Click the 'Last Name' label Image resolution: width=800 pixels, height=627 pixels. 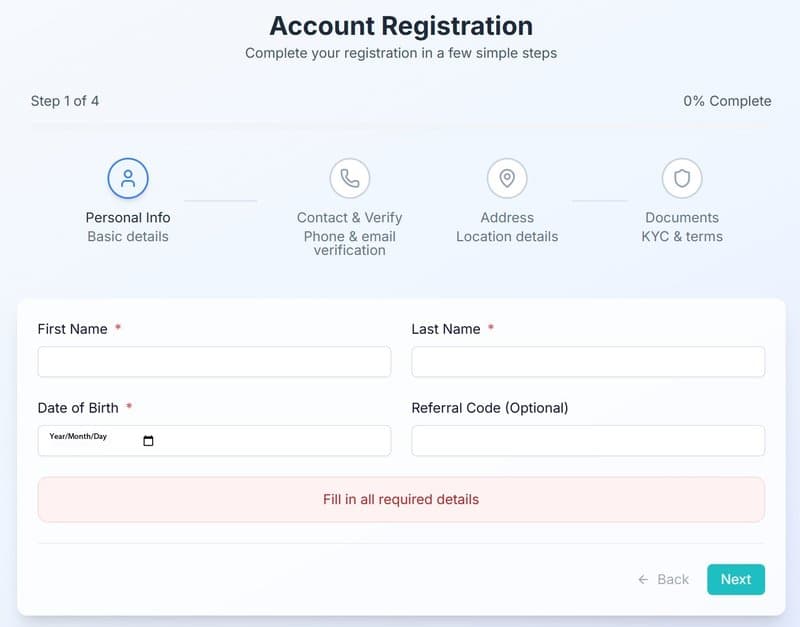(446, 329)
